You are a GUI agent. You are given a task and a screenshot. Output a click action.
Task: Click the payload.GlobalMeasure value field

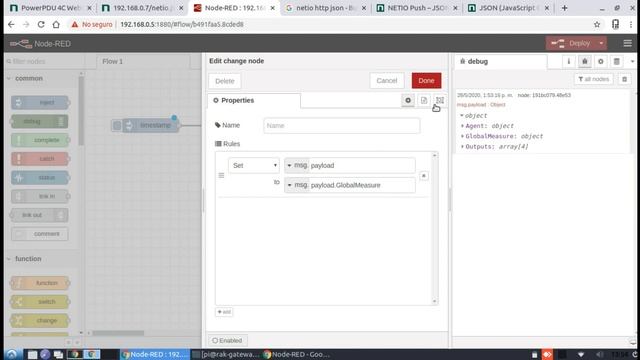(x=362, y=185)
